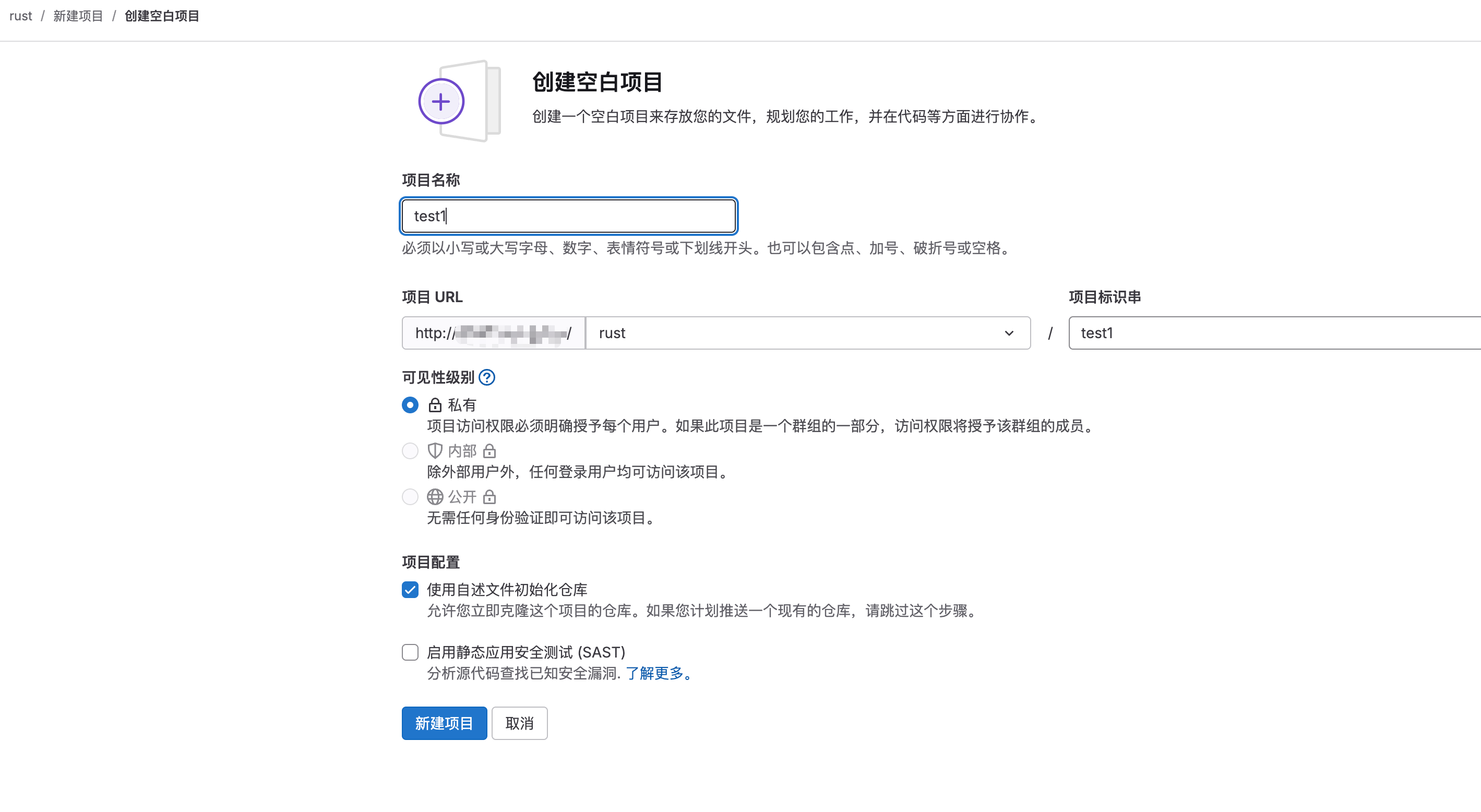Click the globe icon next to 公开
1481x812 pixels.
coord(435,497)
